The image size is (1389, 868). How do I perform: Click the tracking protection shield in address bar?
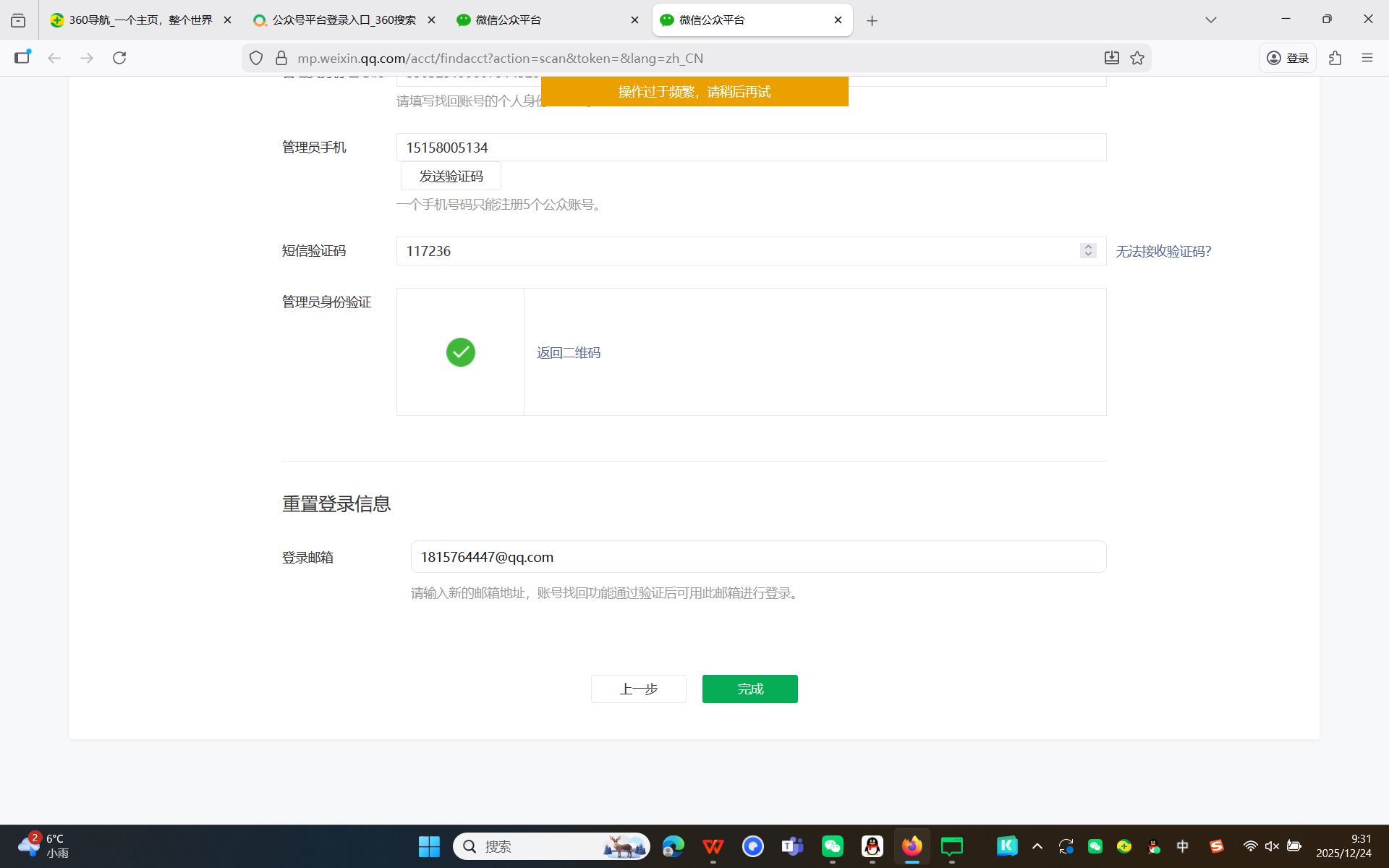[255, 58]
